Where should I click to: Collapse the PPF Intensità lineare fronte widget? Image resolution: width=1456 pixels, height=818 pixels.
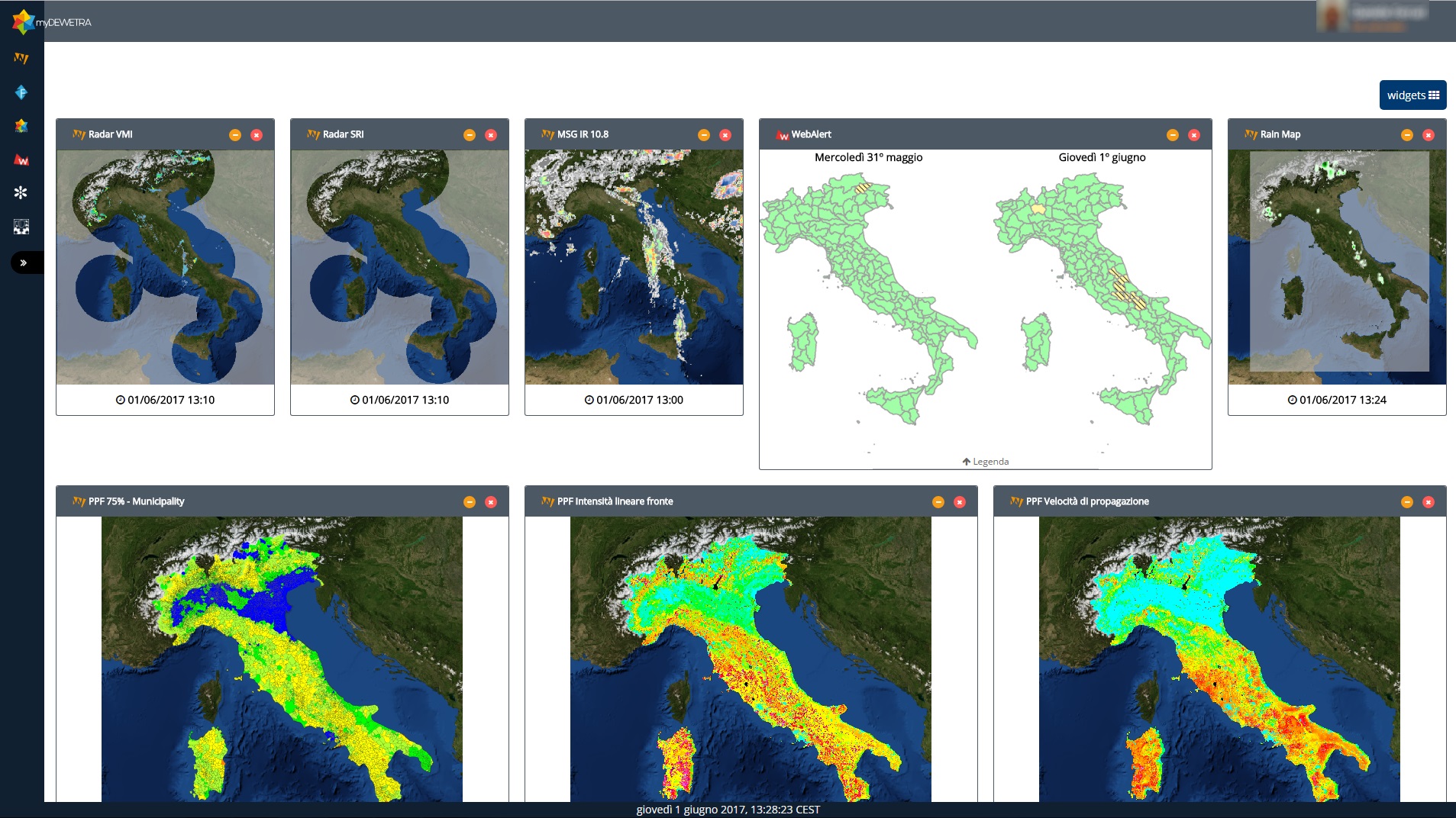938,502
